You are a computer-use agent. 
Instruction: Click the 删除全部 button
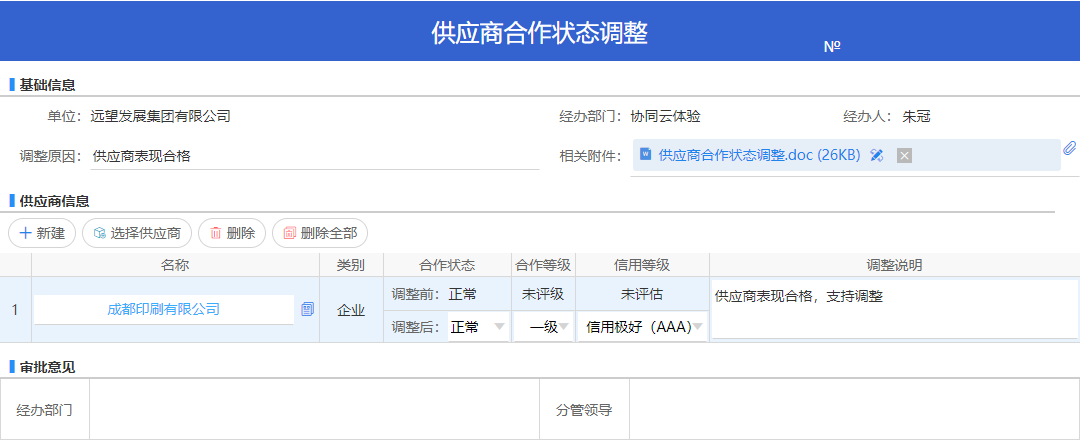(320, 233)
